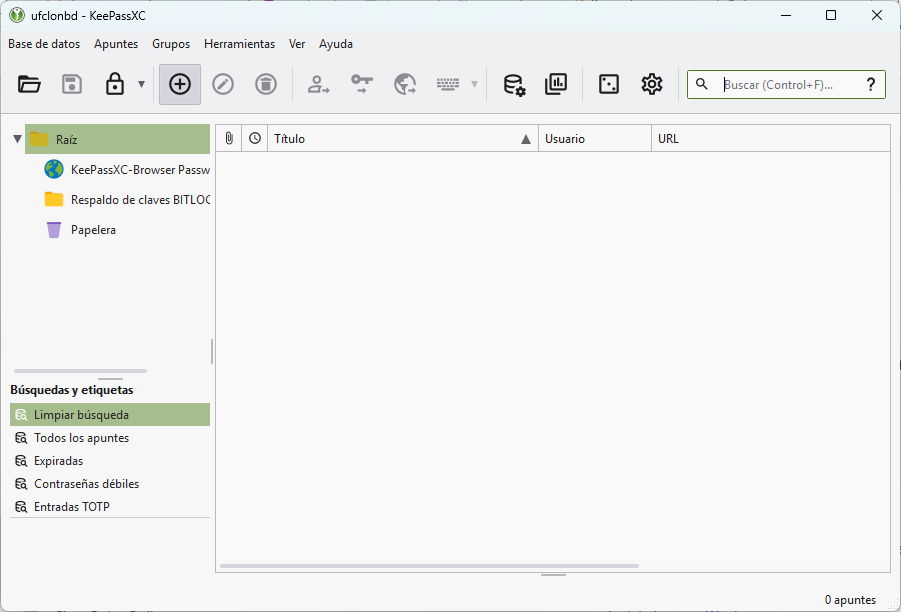
Task: Lock the database with padlock icon
Action: pyautogui.click(x=115, y=84)
